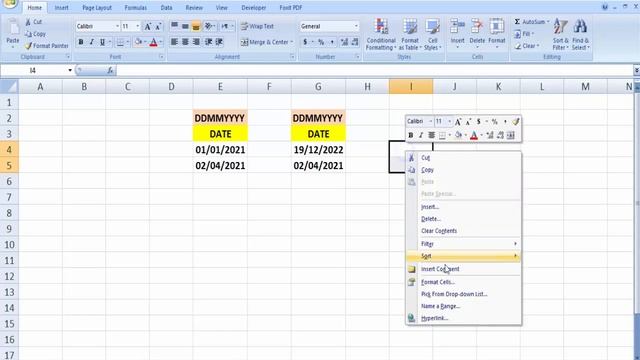
Task: Toggle ribbon align text left
Action: tap(174, 42)
